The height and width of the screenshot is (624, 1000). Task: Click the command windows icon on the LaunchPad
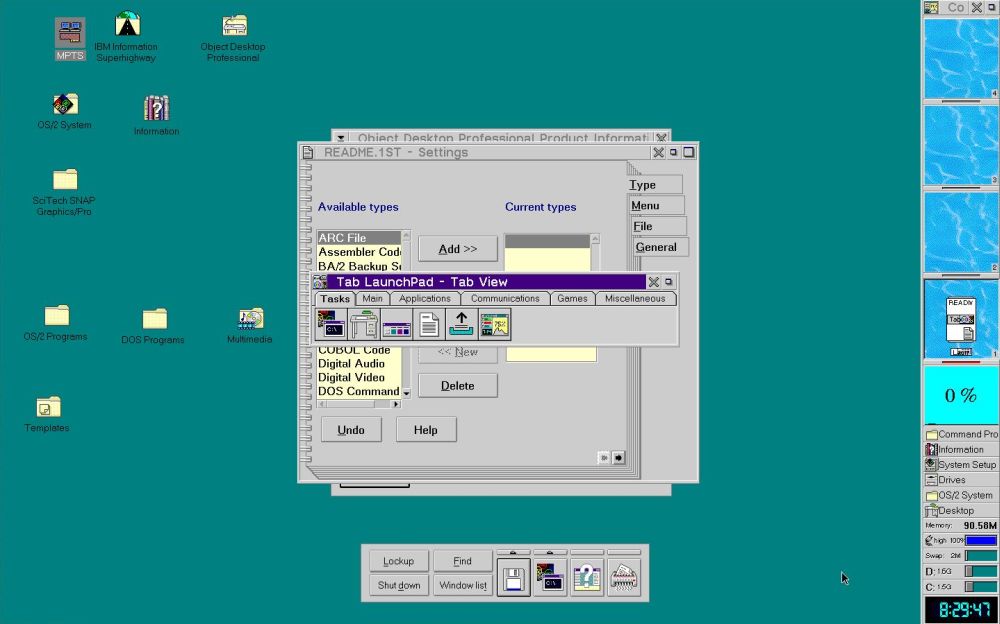coord(550,577)
